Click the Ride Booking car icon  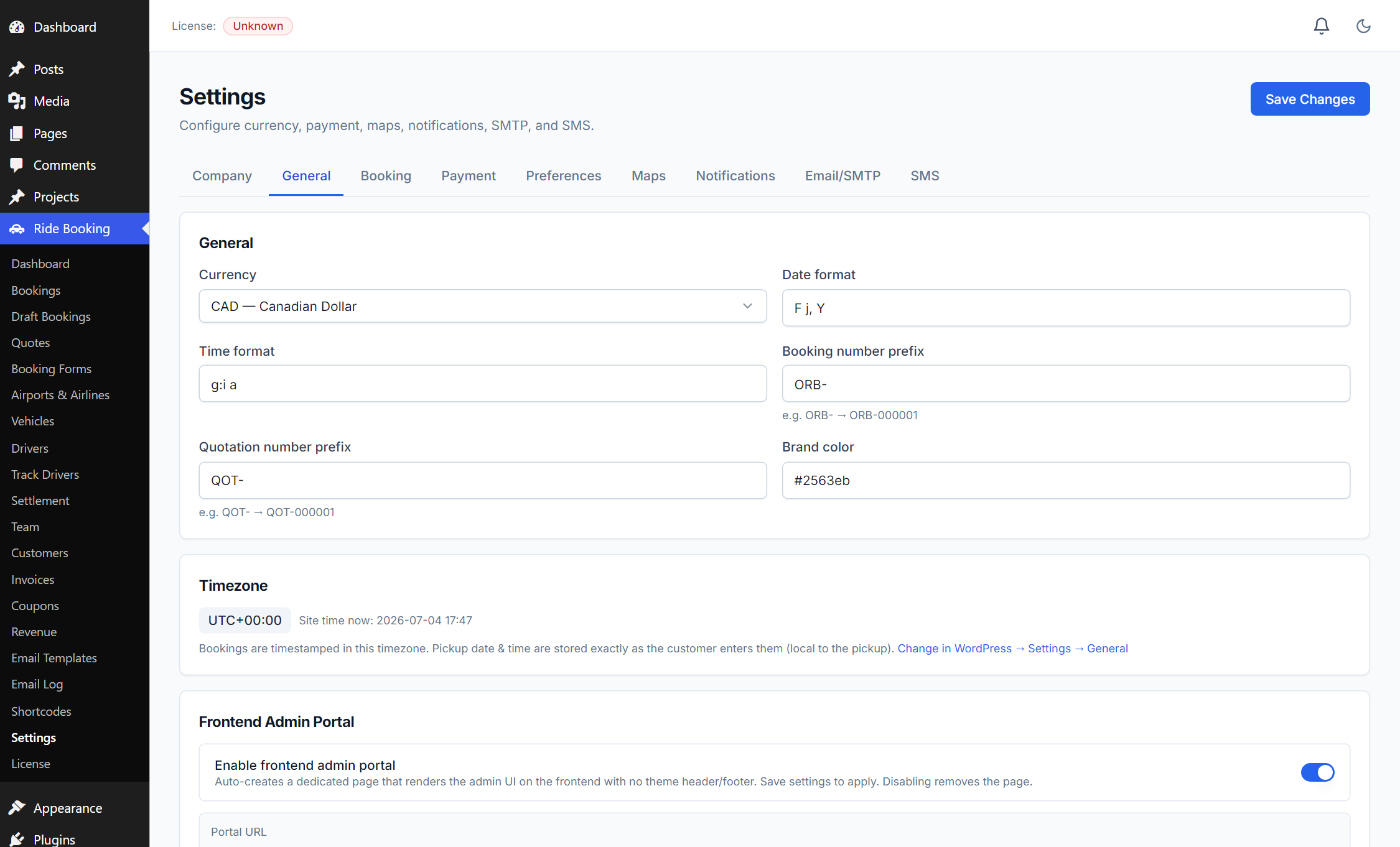pyautogui.click(x=17, y=229)
